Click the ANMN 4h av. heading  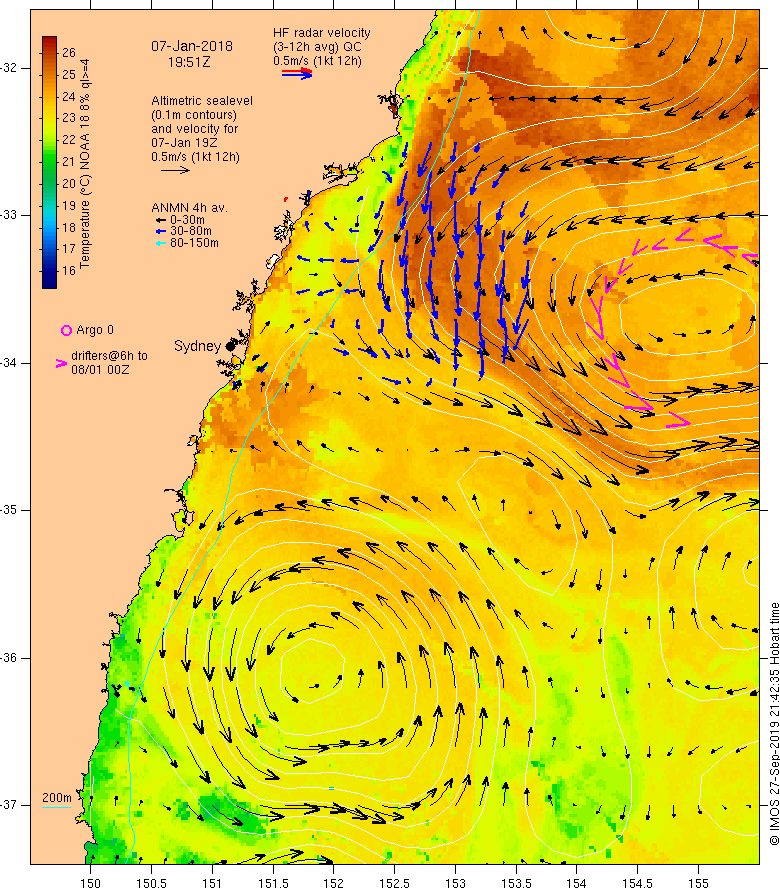(190, 208)
